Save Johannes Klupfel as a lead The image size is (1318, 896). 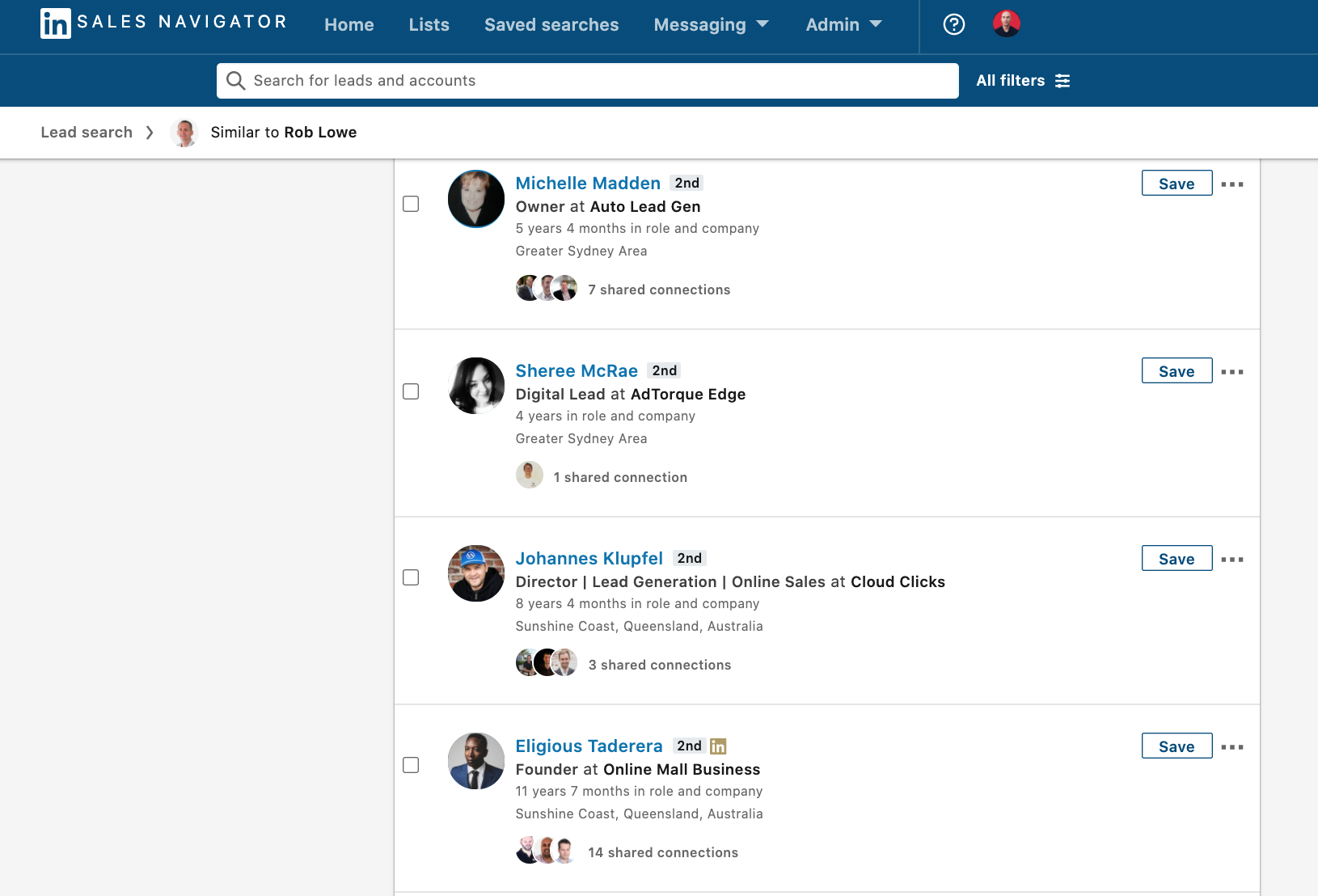click(1176, 559)
